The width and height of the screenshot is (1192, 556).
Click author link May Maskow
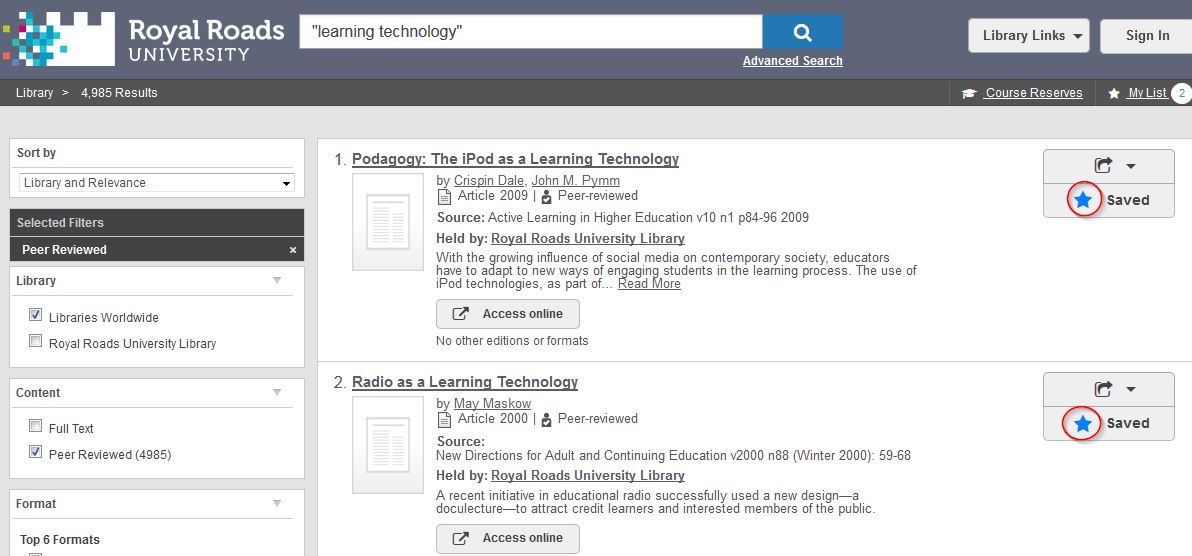[x=493, y=403]
